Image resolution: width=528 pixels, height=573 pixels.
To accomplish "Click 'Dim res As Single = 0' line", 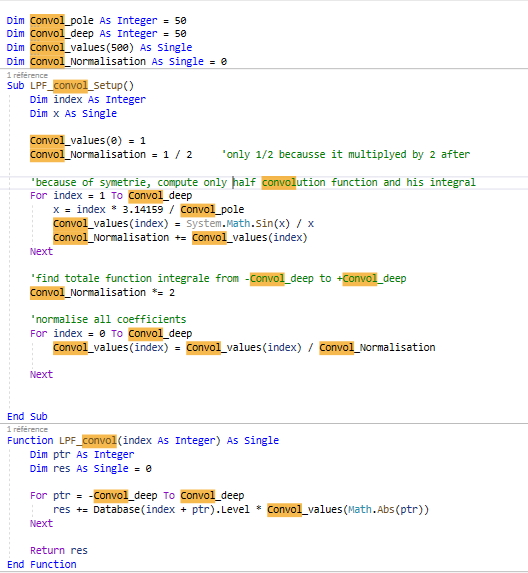I will tap(91, 468).
